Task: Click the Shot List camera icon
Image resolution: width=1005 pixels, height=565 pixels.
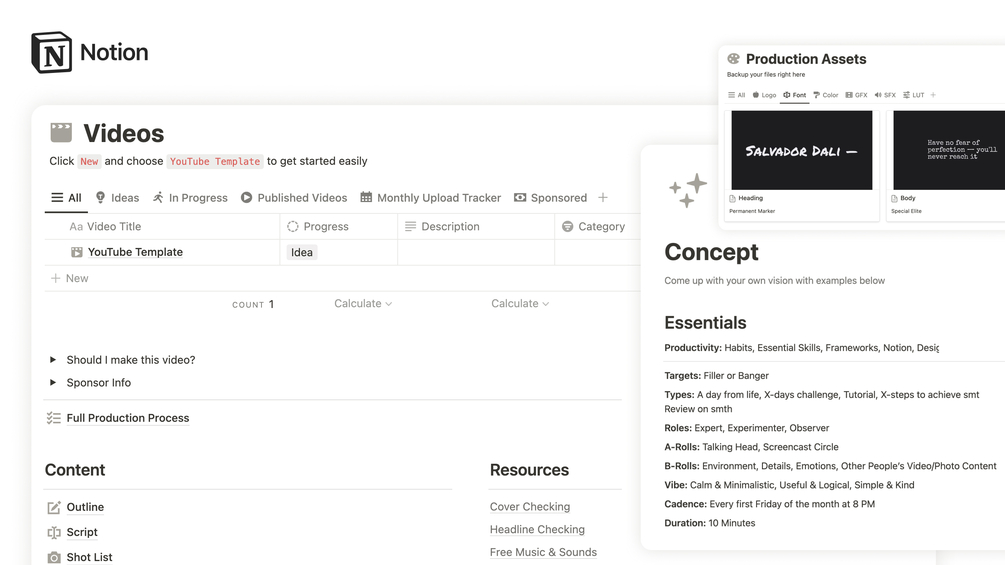Action: pyautogui.click(x=54, y=557)
